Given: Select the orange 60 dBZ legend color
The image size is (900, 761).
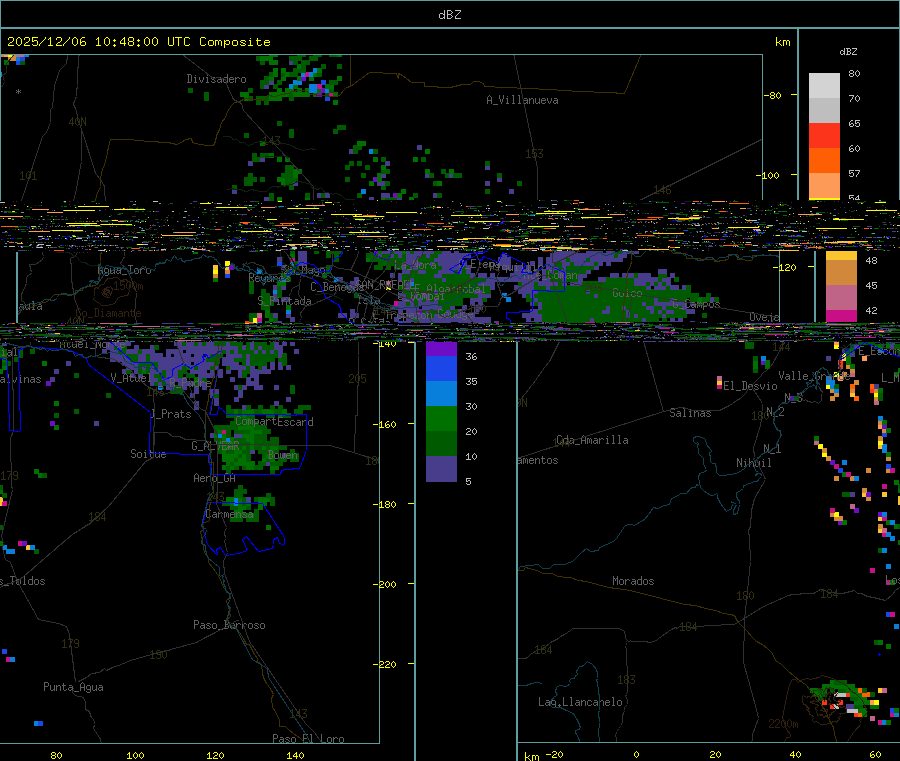Looking at the screenshot, I should [824, 161].
